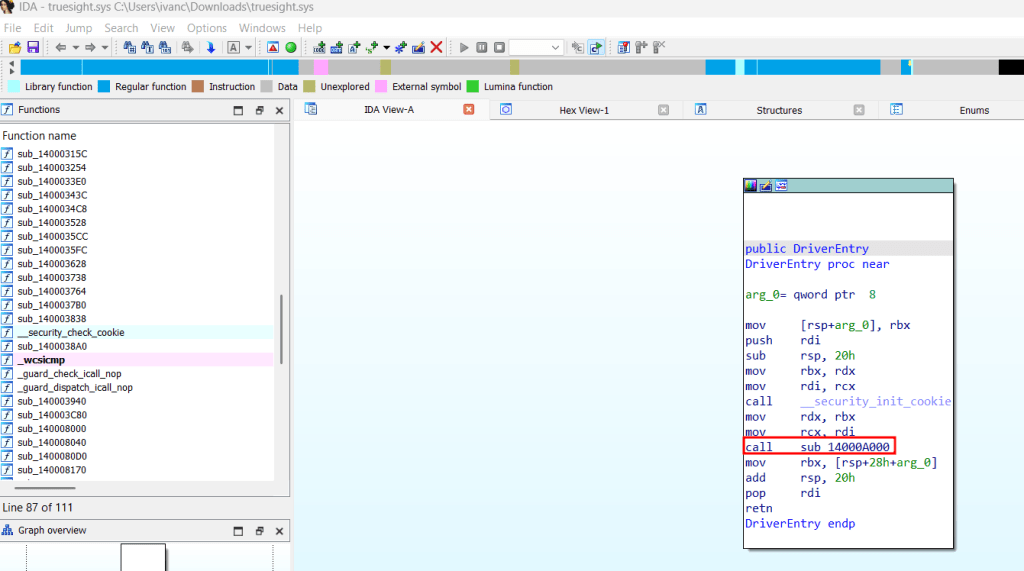Expand the back navigation history dropdown arrow
The height and width of the screenshot is (571, 1024).
(x=75, y=47)
